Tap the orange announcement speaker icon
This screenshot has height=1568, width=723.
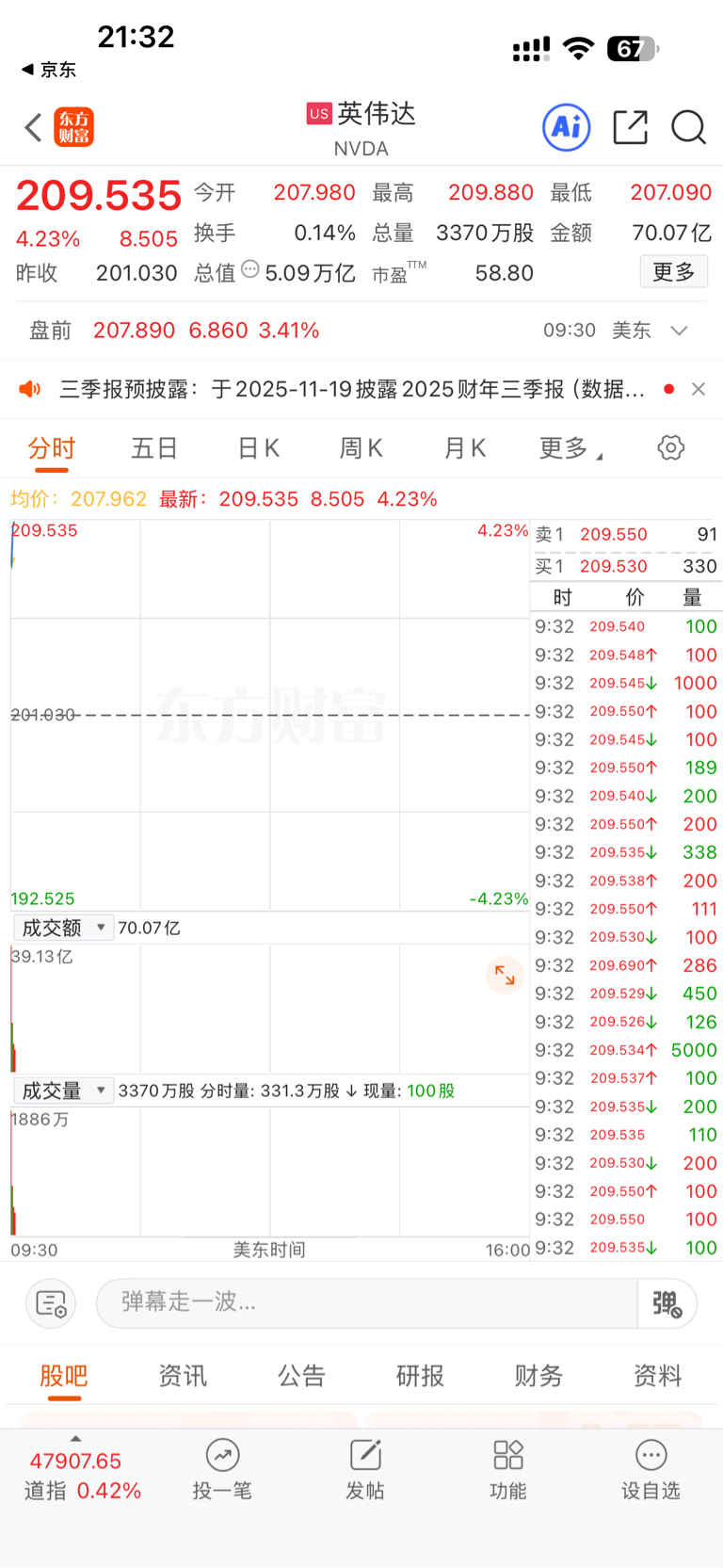coord(30,389)
